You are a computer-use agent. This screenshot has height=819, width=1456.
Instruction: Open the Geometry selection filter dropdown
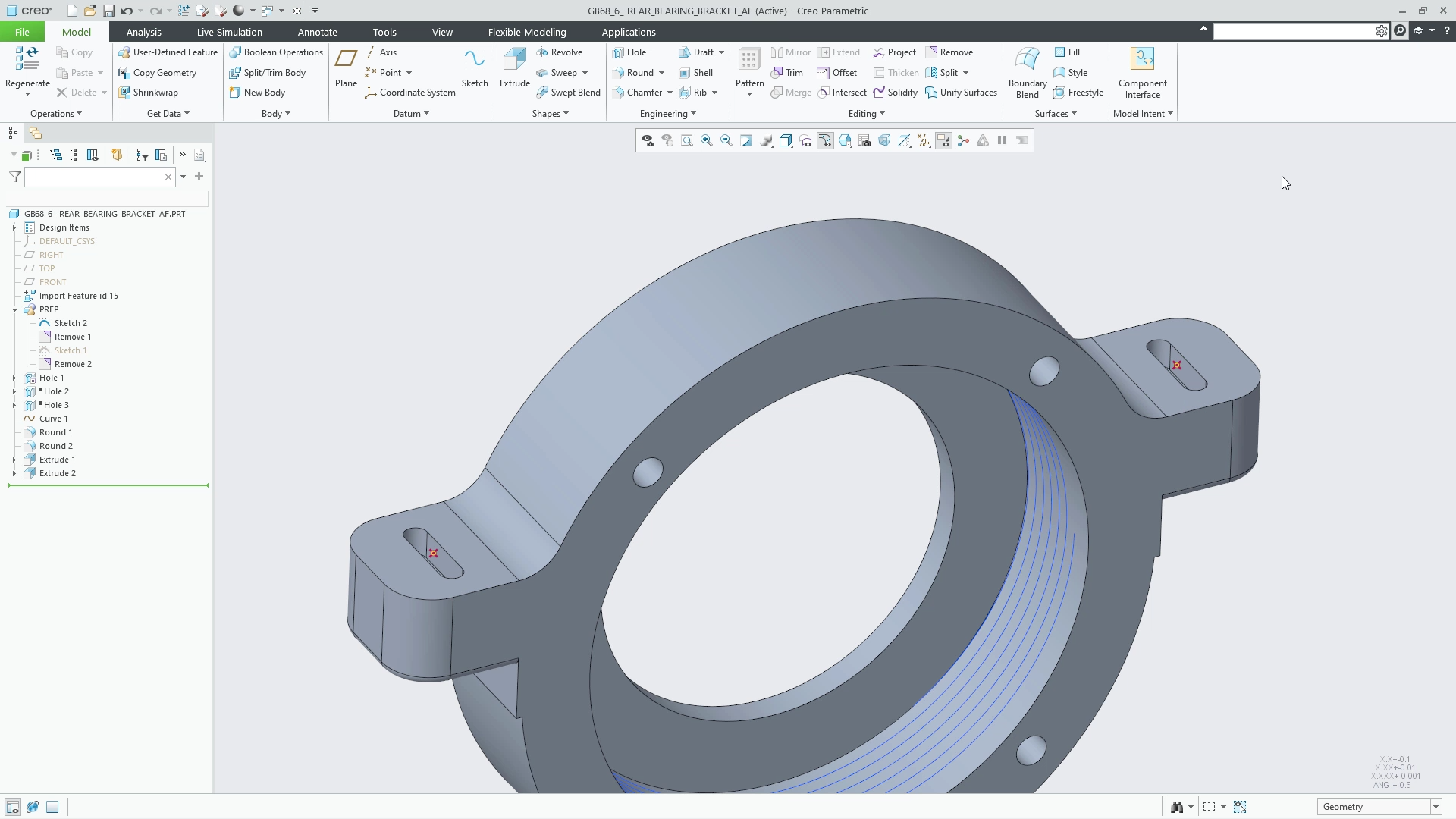pos(1435,807)
